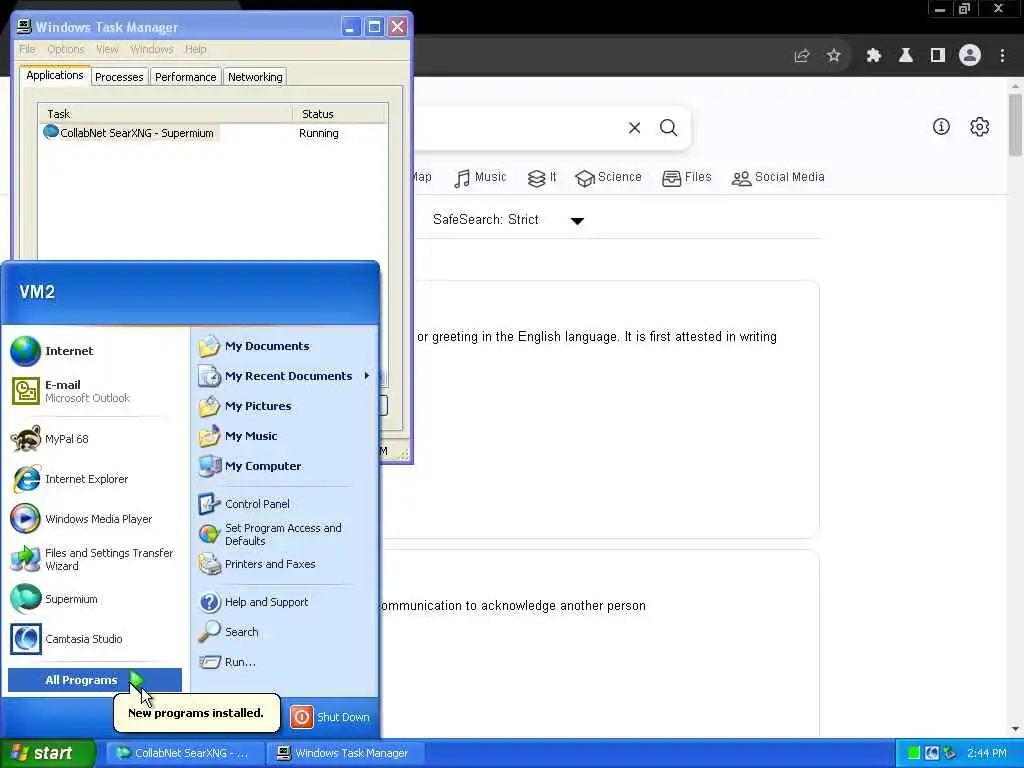Open SearXNG preferences gear icon

coord(980,127)
